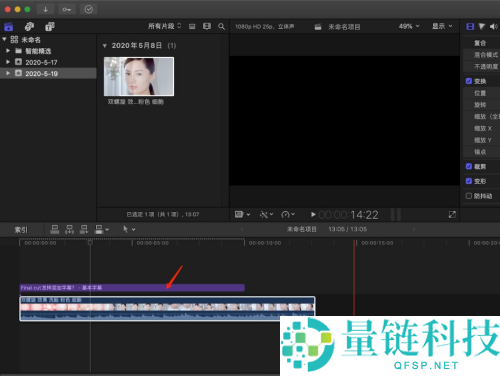This screenshot has width=500, height=376.
Task: Click the 混合模式 blend mode row
Action: click(x=482, y=55)
